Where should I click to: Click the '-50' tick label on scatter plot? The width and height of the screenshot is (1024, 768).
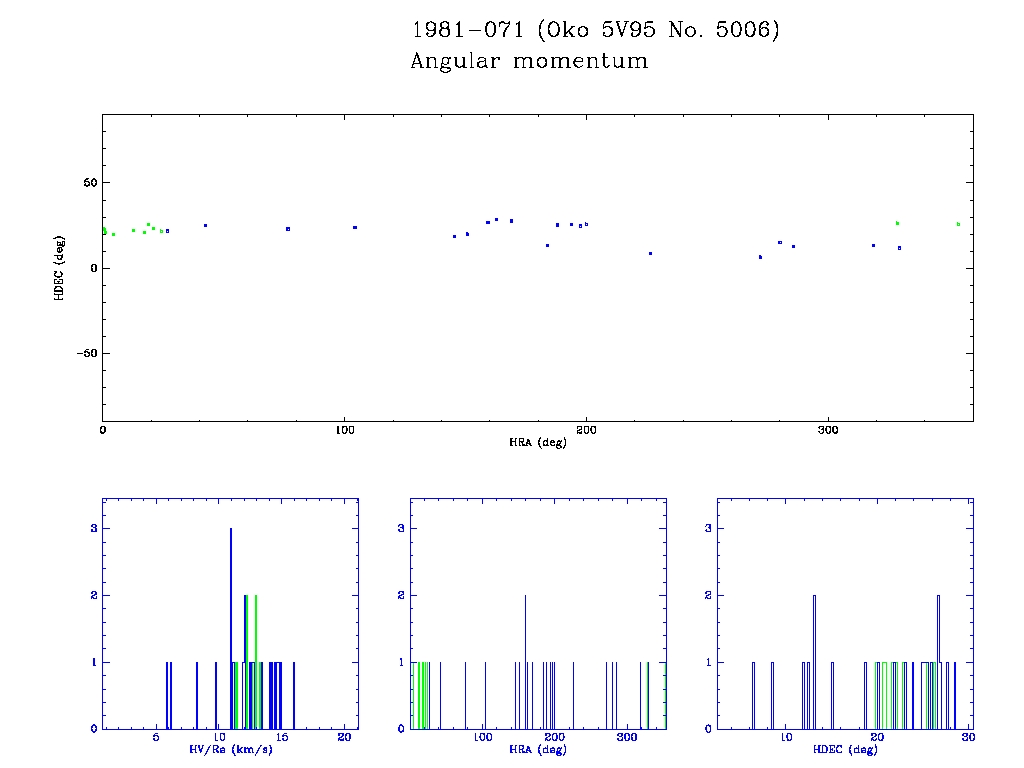point(83,353)
